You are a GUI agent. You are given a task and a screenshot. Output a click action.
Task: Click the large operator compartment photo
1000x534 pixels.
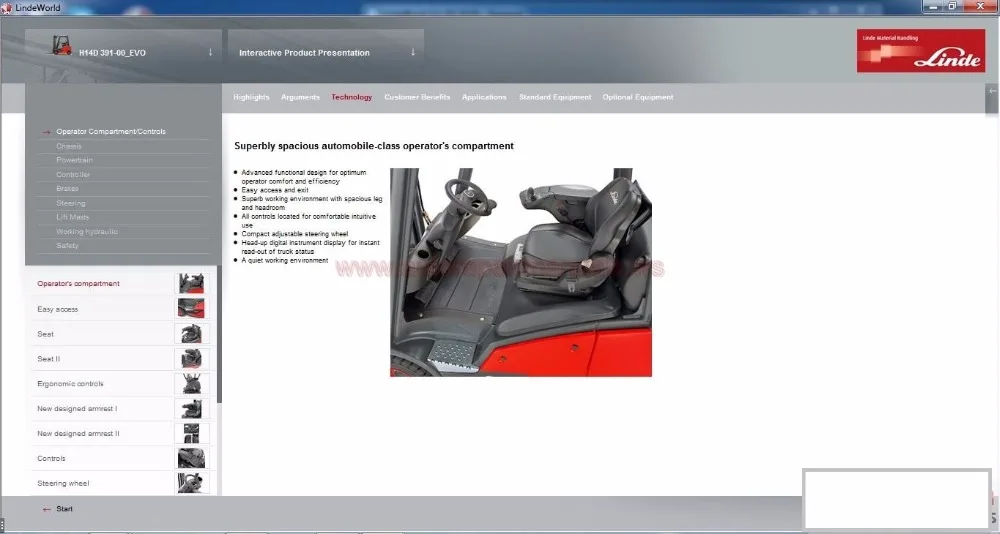coord(520,272)
